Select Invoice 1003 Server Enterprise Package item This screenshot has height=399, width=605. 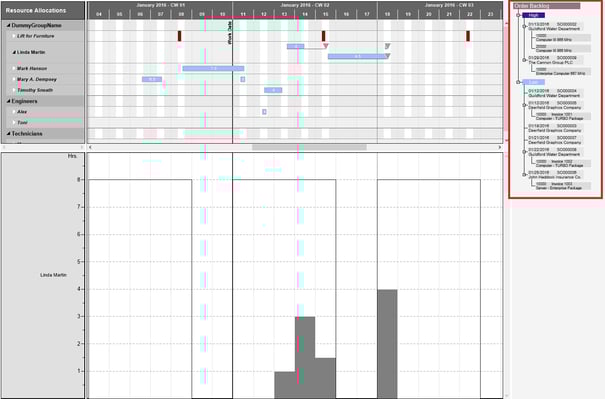point(563,186)
